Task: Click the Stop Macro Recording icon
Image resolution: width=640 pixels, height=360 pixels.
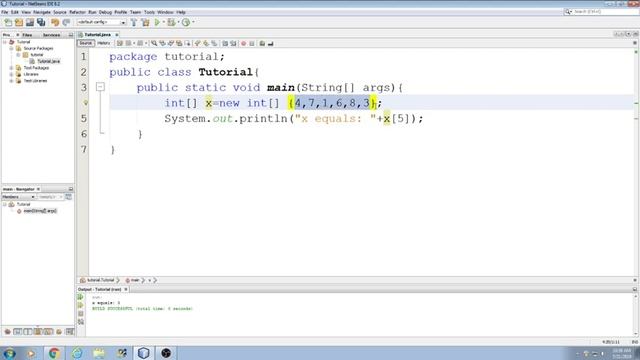Action: click(x=252, y=43)
